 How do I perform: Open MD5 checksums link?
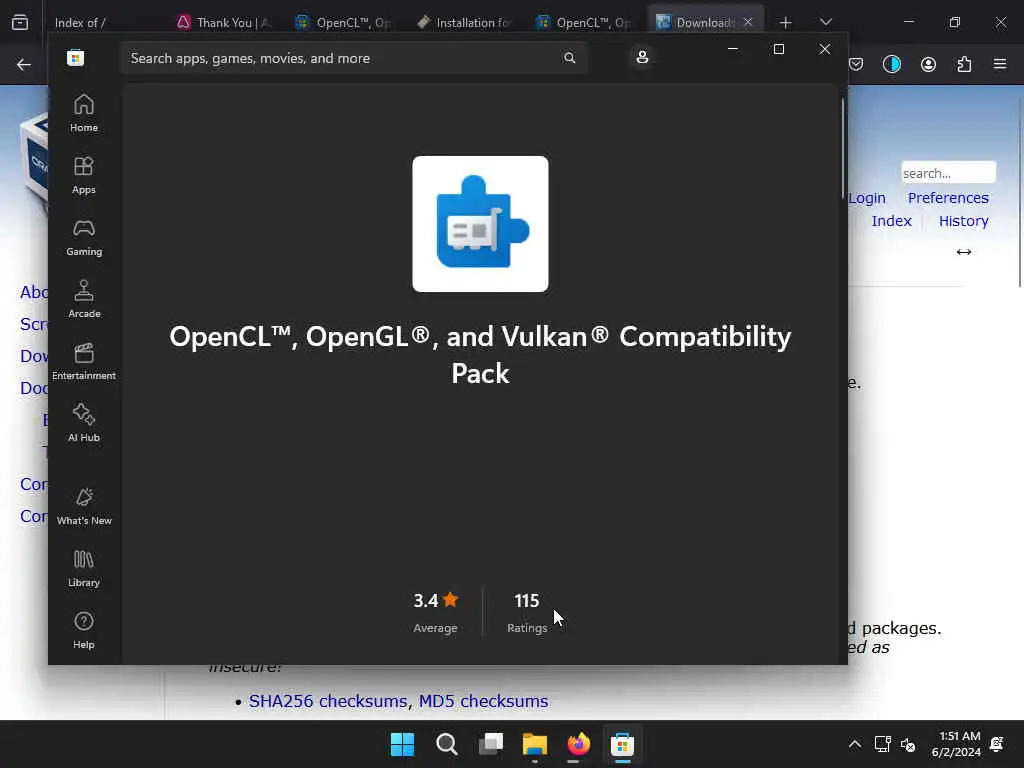point(483,701)
